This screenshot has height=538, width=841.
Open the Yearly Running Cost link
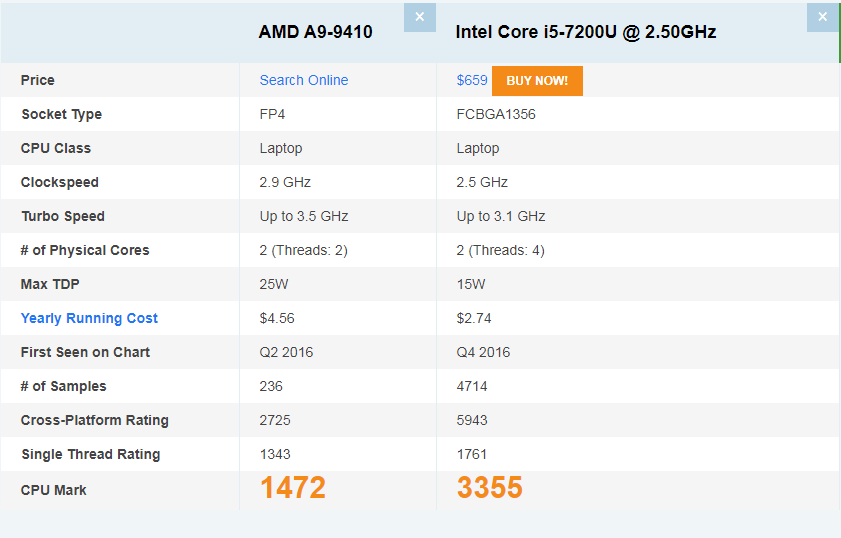tap(89, 318)
